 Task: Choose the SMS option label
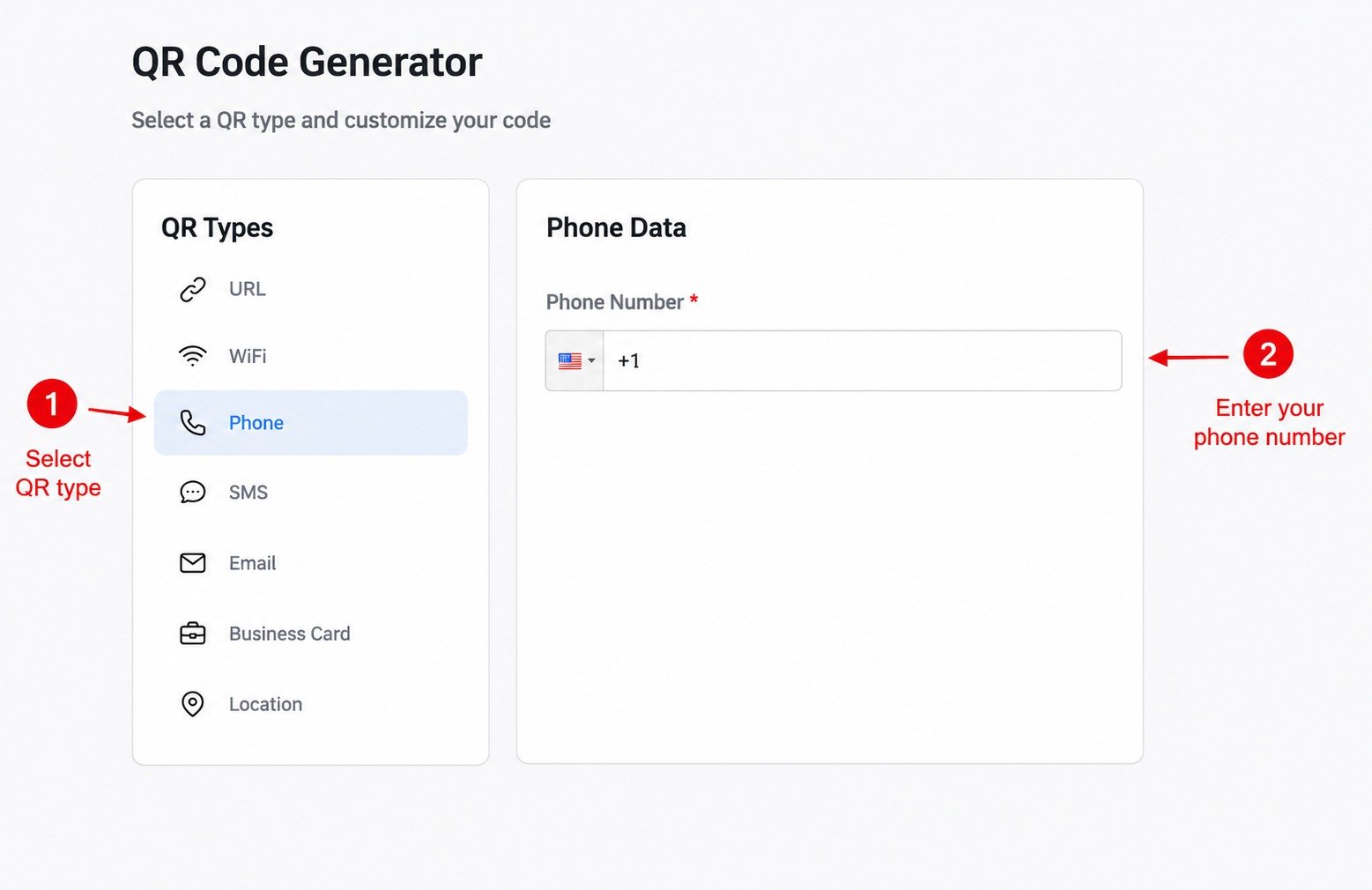(x=248, y=493)
